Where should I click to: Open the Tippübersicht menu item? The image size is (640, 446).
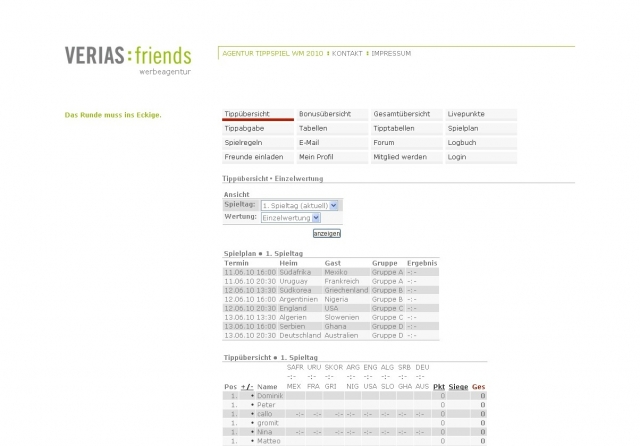(245, 114)
